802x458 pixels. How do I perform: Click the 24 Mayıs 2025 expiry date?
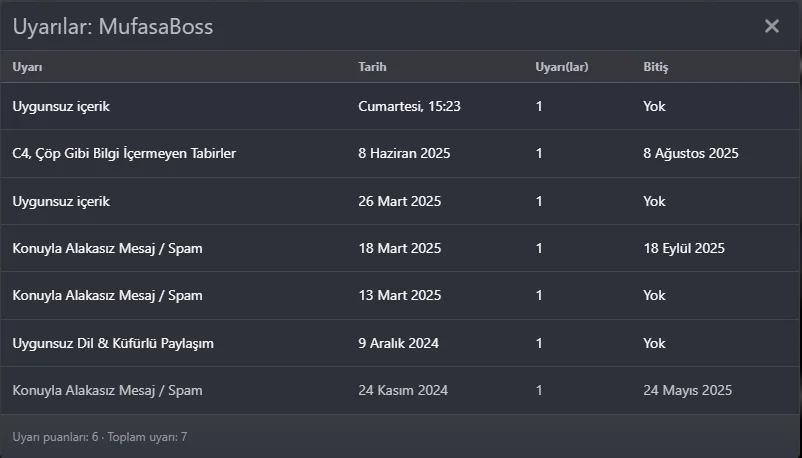687,390
